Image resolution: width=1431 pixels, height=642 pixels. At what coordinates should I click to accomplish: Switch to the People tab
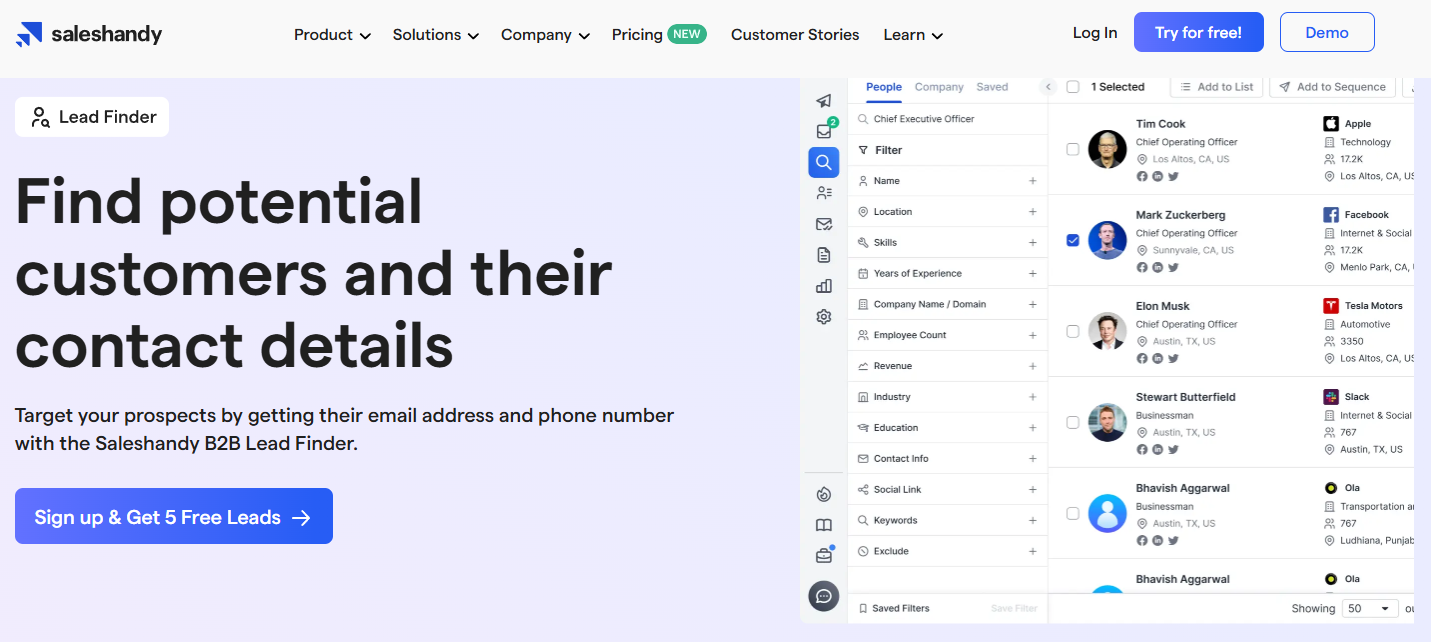click(884, 87)
